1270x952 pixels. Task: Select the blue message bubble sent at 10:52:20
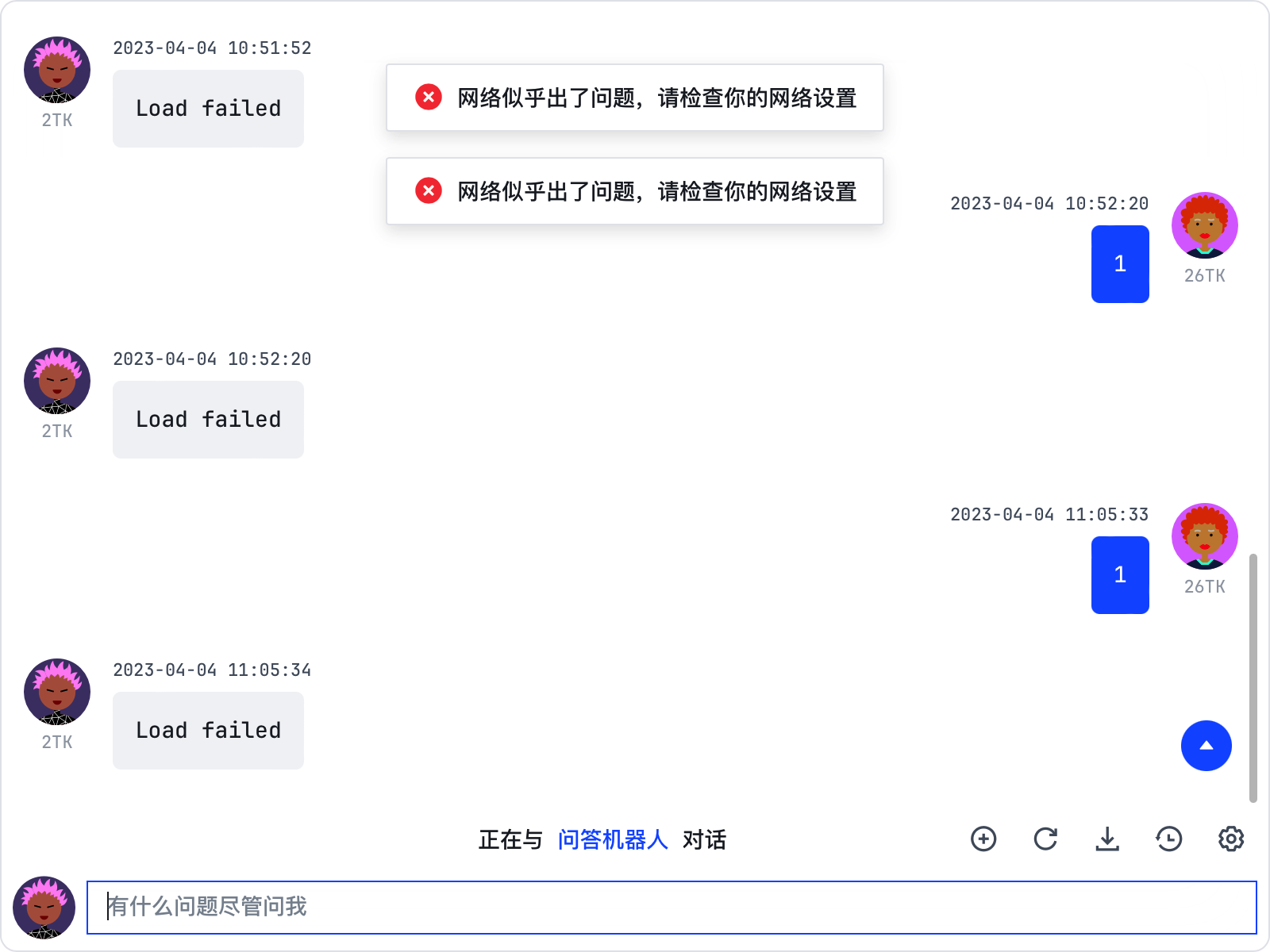[x=1120, y=264]
